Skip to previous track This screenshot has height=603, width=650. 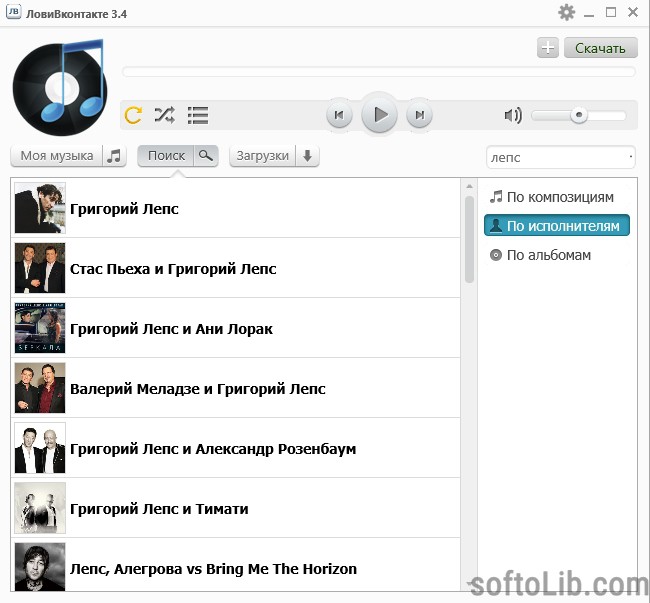(339, 115)
